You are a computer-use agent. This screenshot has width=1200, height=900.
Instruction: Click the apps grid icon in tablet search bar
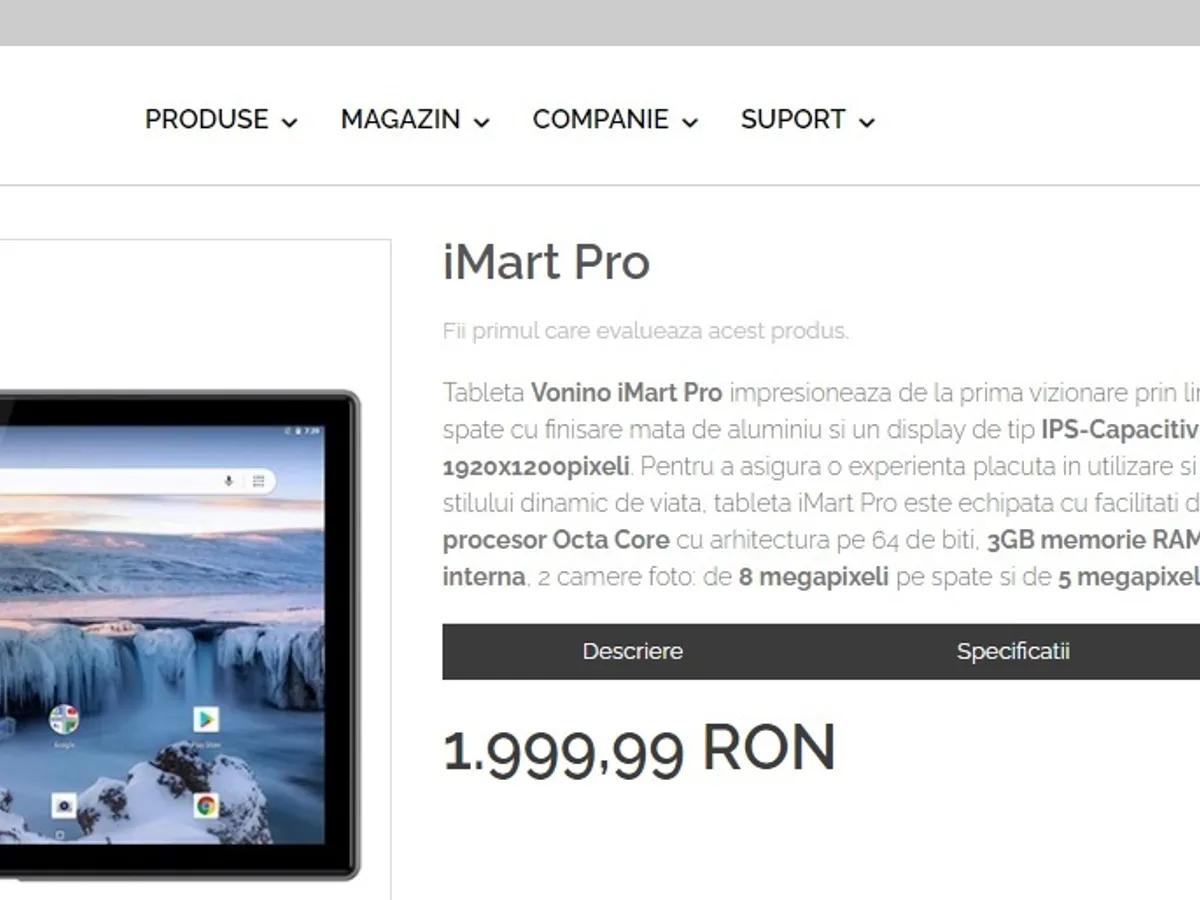click(x=258, y=481)
